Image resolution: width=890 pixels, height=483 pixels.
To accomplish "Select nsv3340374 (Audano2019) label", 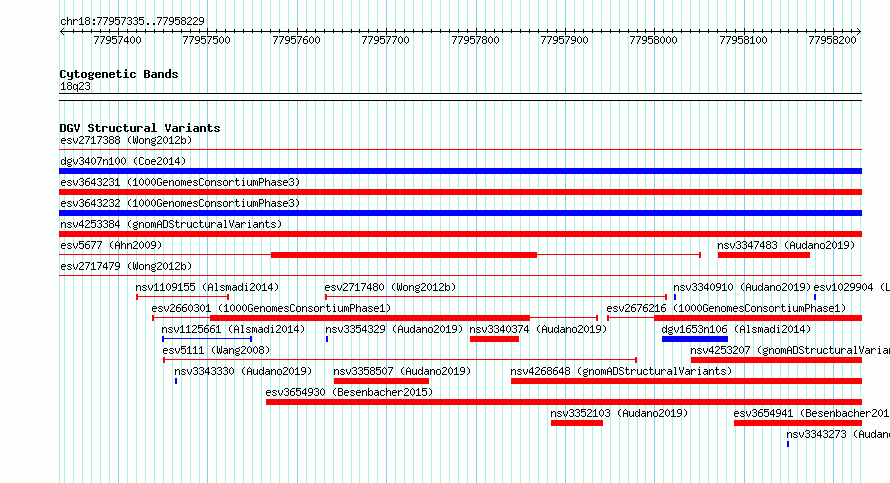I will pos(538,329).
